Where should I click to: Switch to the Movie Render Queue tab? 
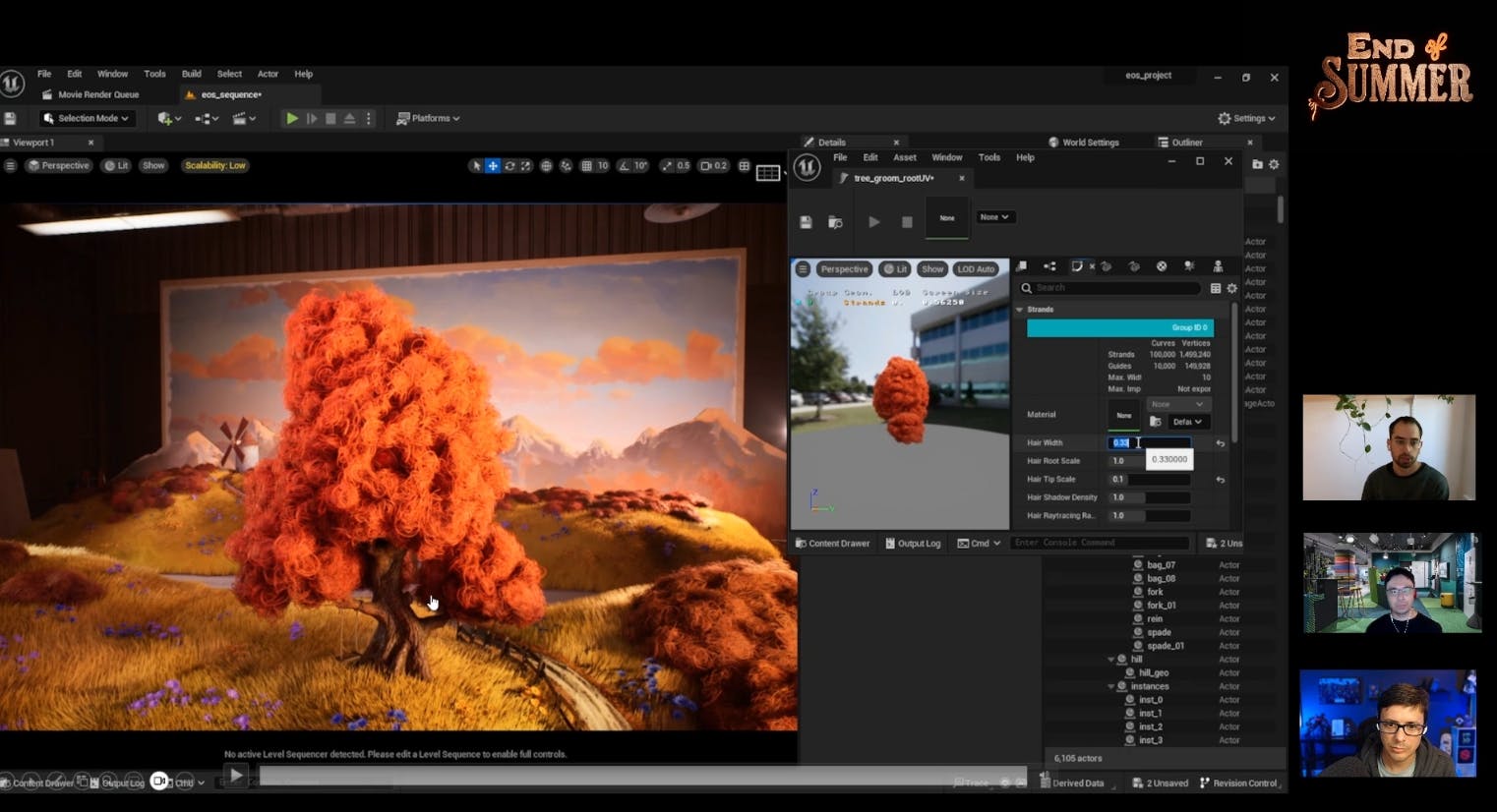point(97,94)
